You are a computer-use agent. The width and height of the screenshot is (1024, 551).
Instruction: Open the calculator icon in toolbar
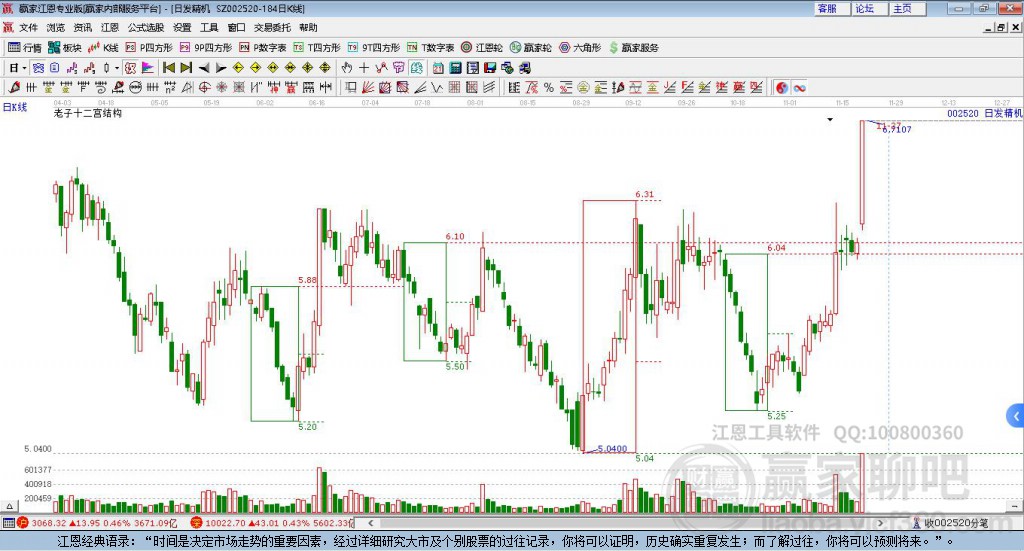[x=455, y=68]
